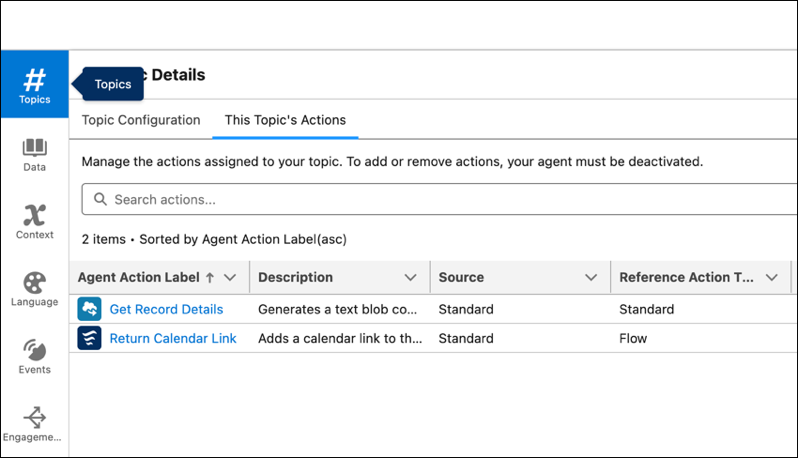Screen dimensions: 798x458
Task: Open Reference Action Type column menu
Action: [x=772, y=277]
